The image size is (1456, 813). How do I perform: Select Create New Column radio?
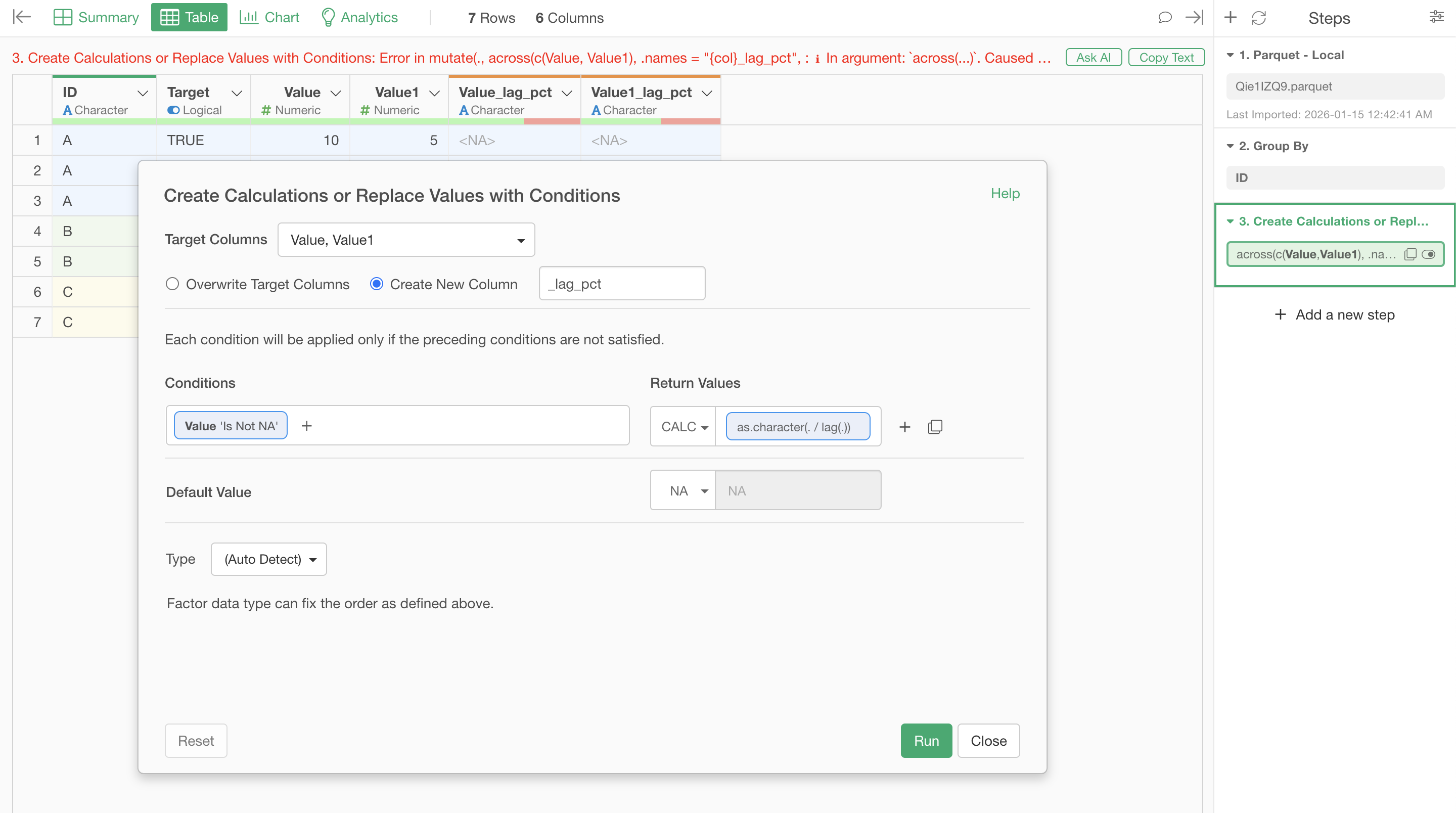coord(377,284)
